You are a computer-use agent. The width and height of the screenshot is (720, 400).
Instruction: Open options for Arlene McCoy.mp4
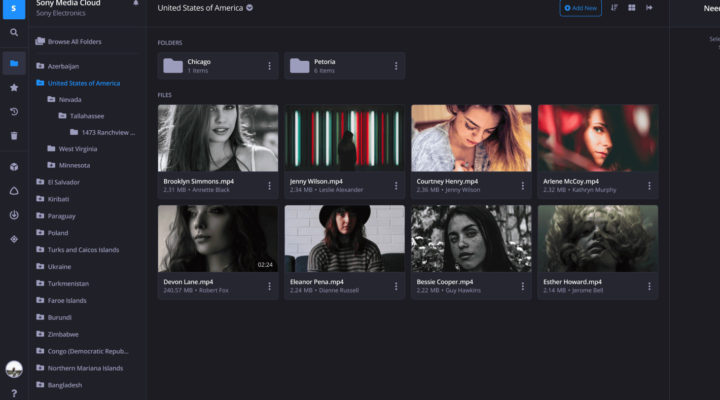tap(649, 186)
